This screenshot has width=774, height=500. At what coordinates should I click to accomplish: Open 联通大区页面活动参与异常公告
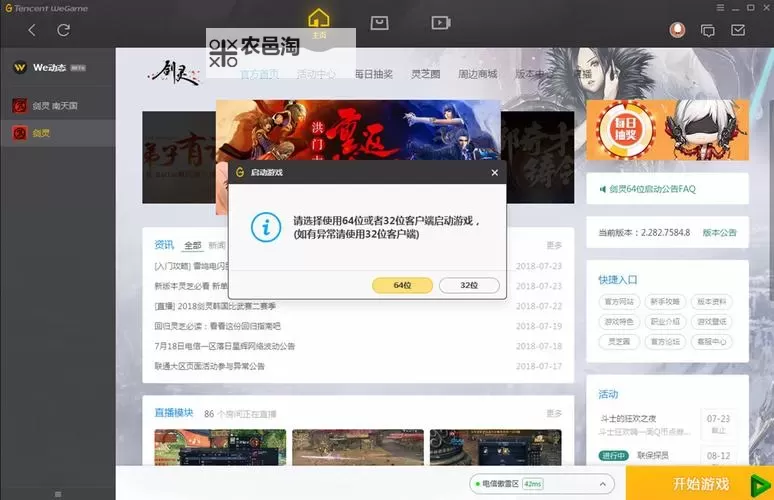(x=209, y=366)
